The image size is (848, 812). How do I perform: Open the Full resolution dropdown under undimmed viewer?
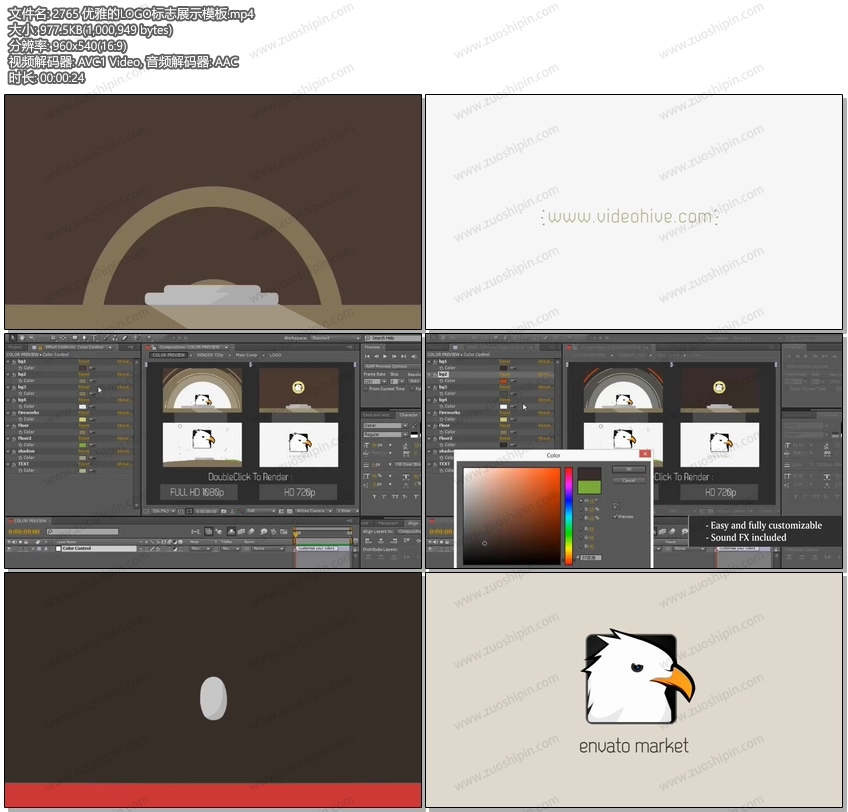click(261, 511)
